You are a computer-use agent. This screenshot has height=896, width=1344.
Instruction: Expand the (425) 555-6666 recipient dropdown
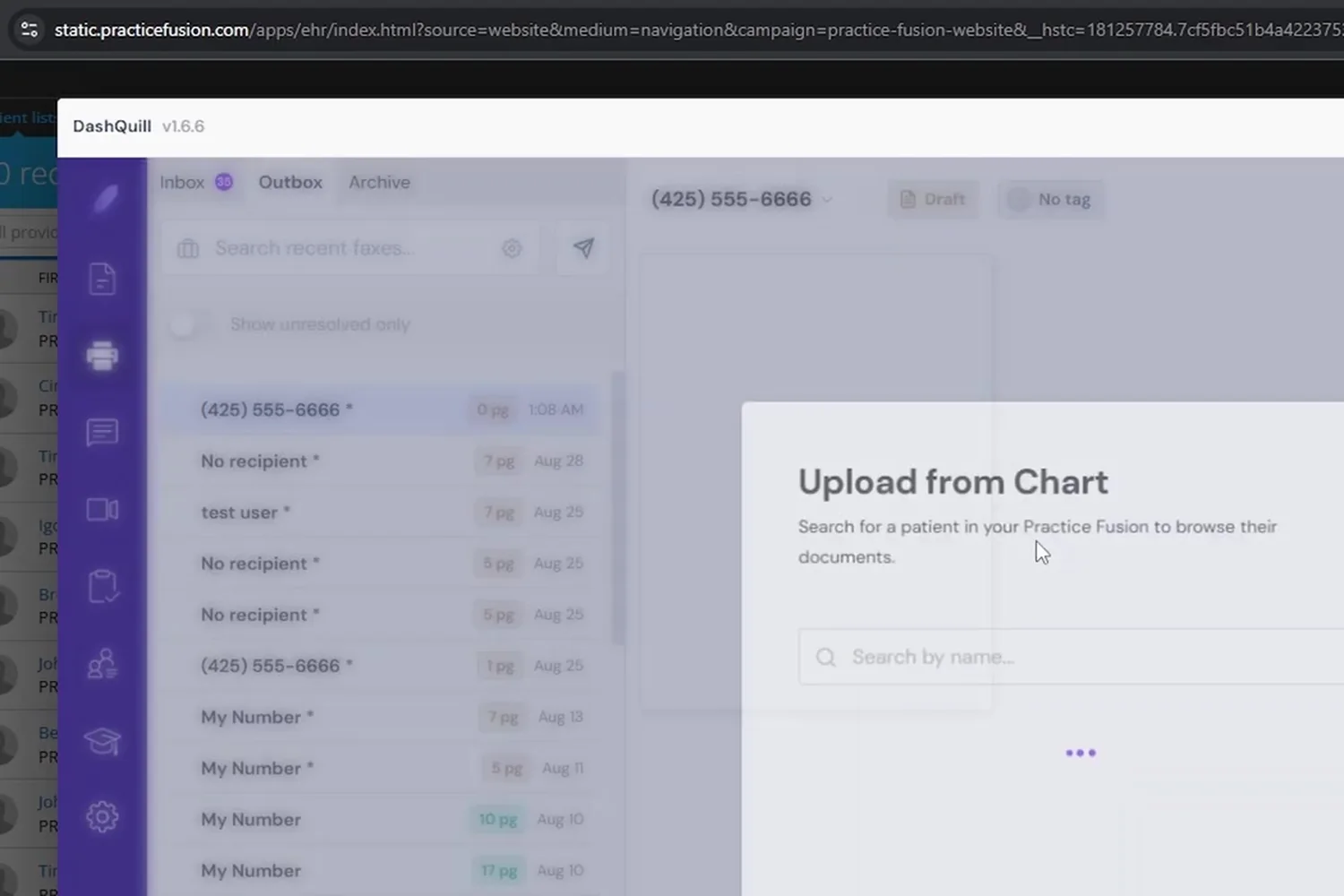pyautogui.click(x=827, y=199)
